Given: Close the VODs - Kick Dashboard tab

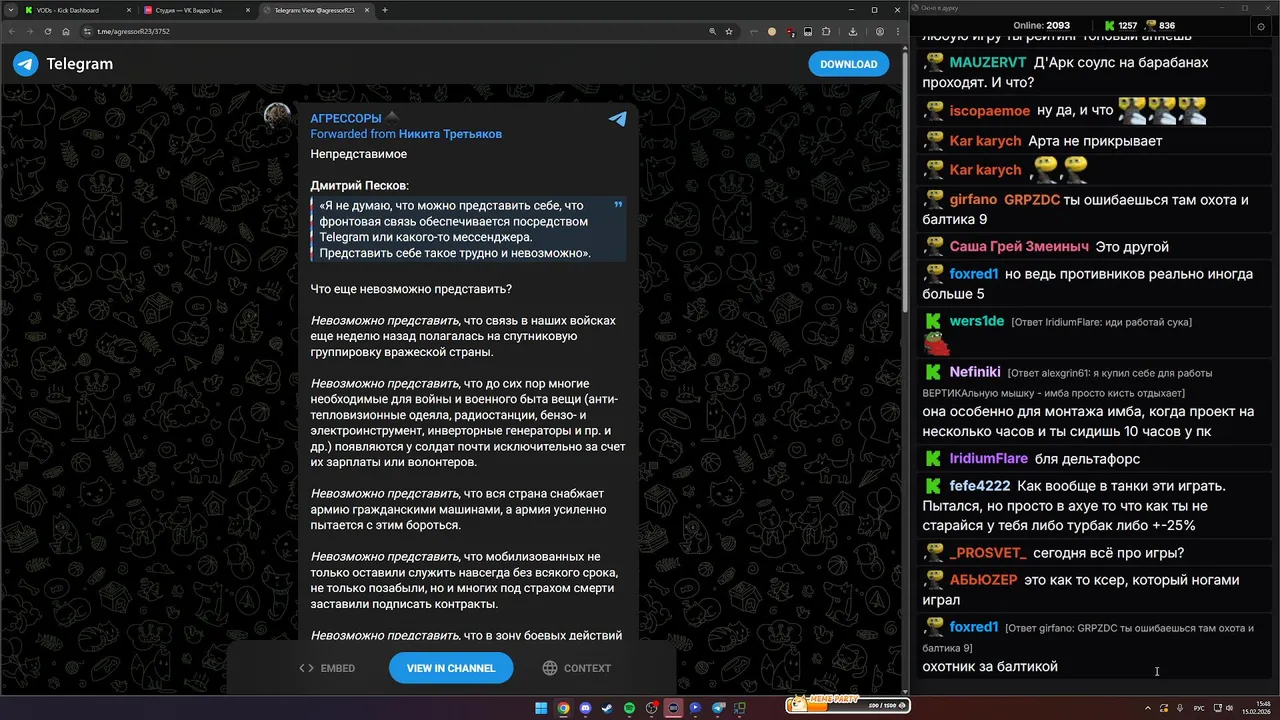Looking at the screenshot, I should [x=129, y=10].
